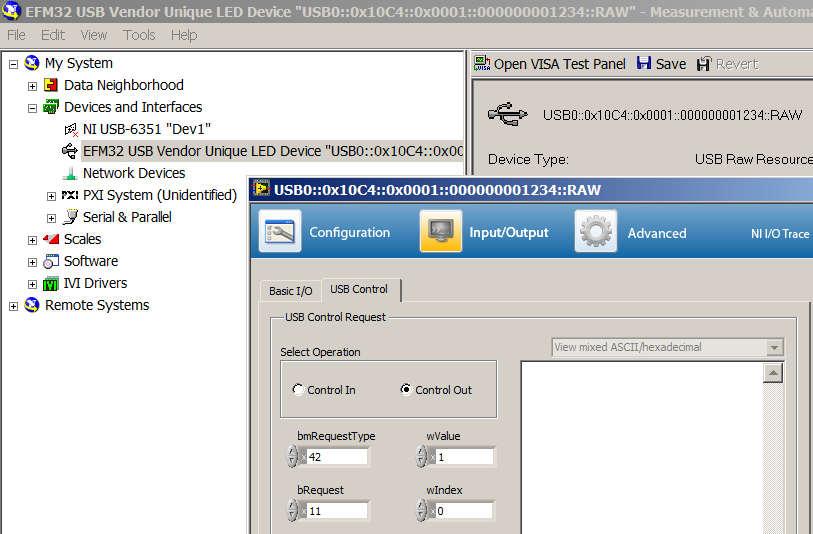This screenshot has width=813, height=534.
Task: Open the Tools menu
Action: [x=139, y=35]
